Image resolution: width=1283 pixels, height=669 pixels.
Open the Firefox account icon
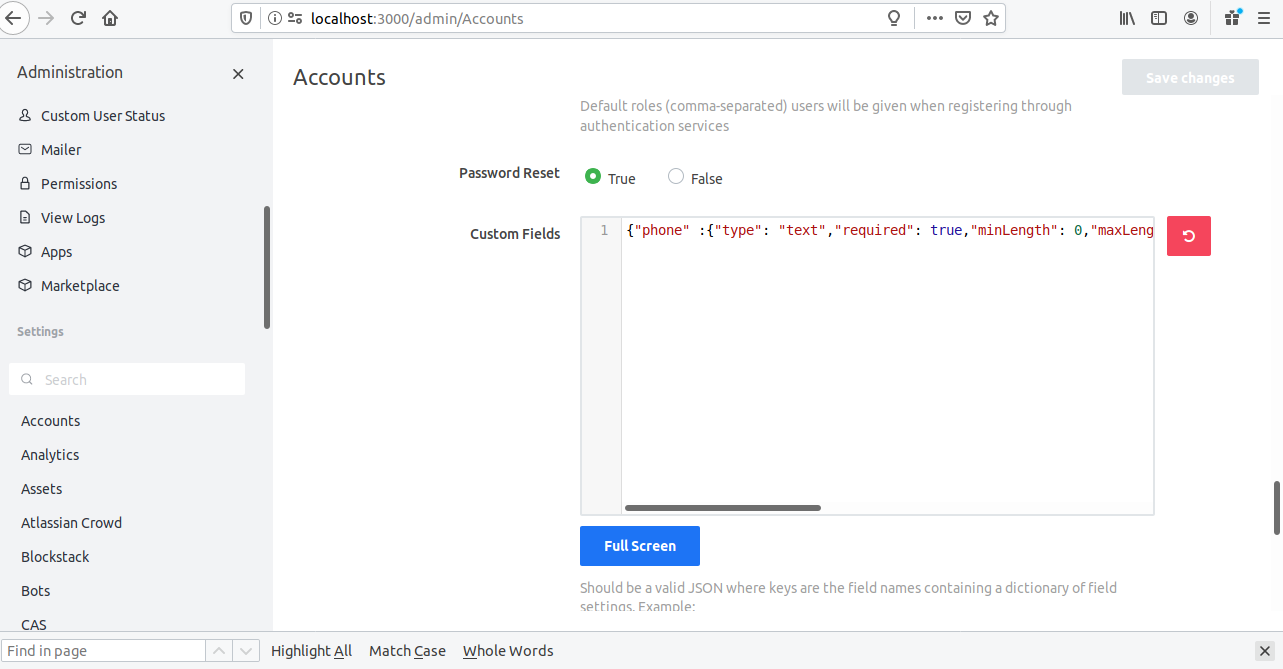1191,18
